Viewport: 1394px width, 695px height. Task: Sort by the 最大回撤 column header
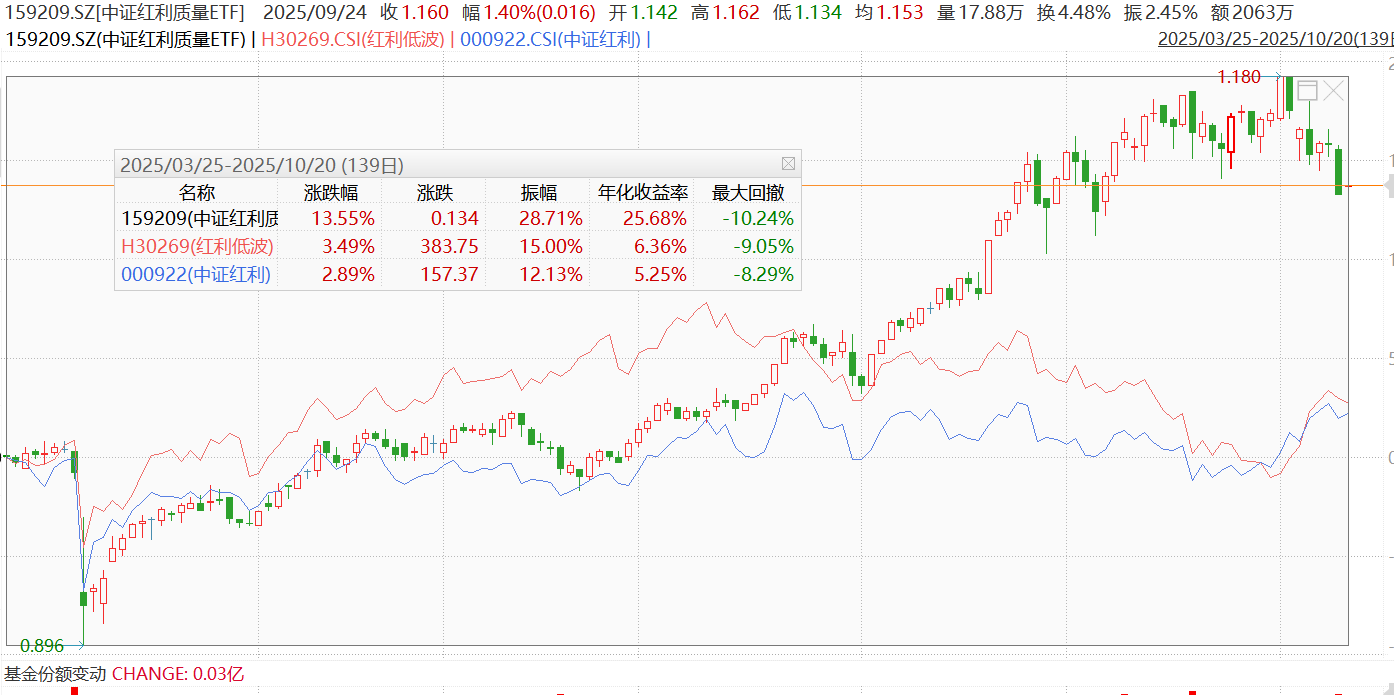(747, 192)
